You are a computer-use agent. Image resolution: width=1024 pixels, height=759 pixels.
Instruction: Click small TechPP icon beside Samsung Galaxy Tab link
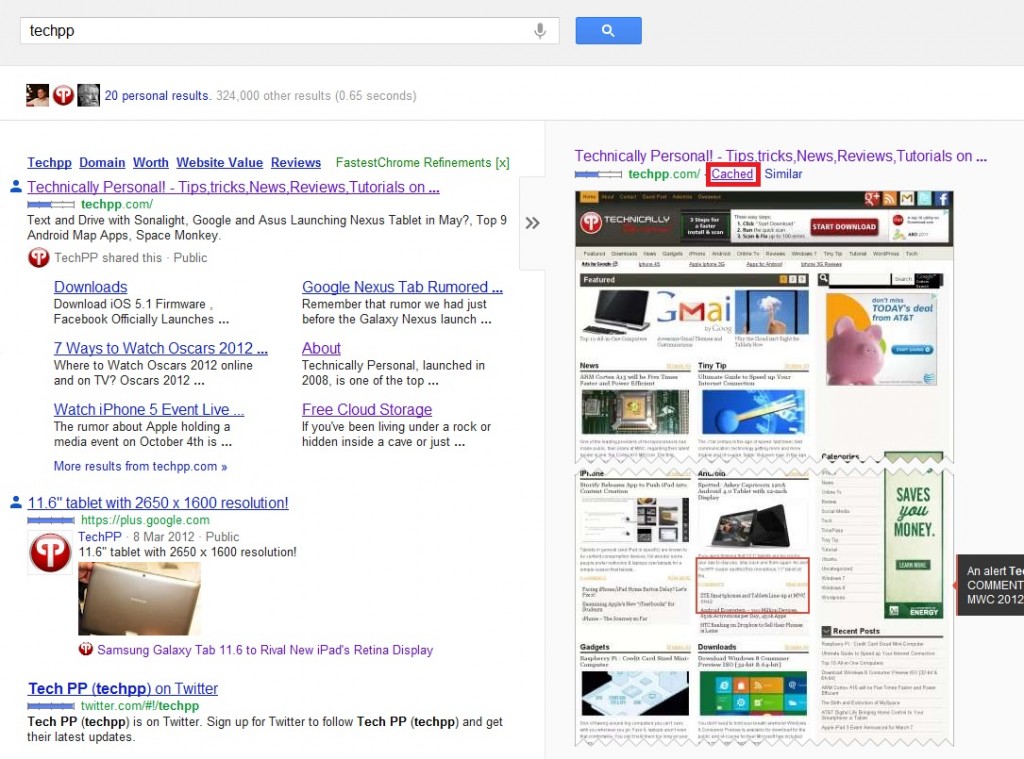tap(86, 649)
